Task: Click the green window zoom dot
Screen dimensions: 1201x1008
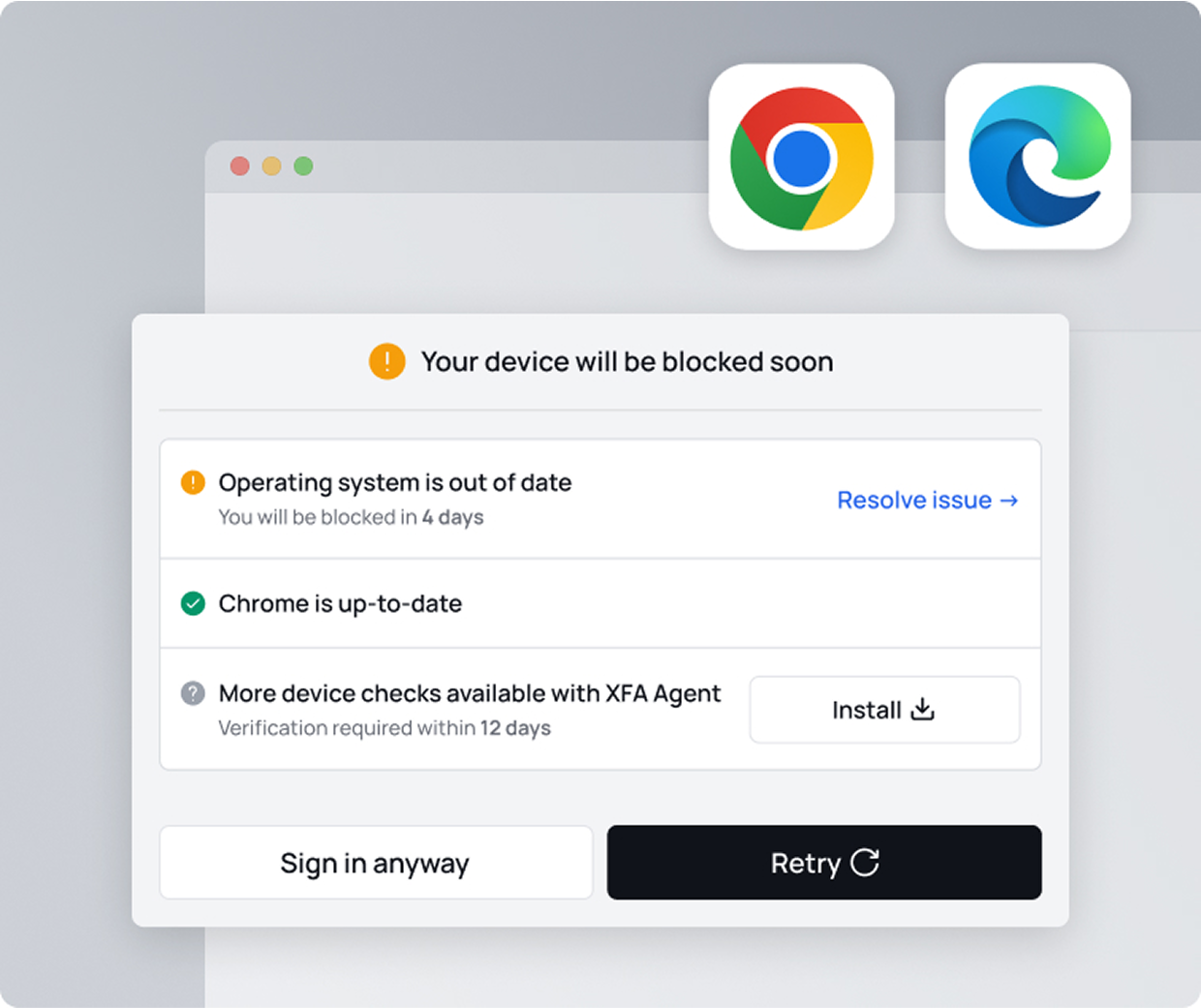Action: 303,167
